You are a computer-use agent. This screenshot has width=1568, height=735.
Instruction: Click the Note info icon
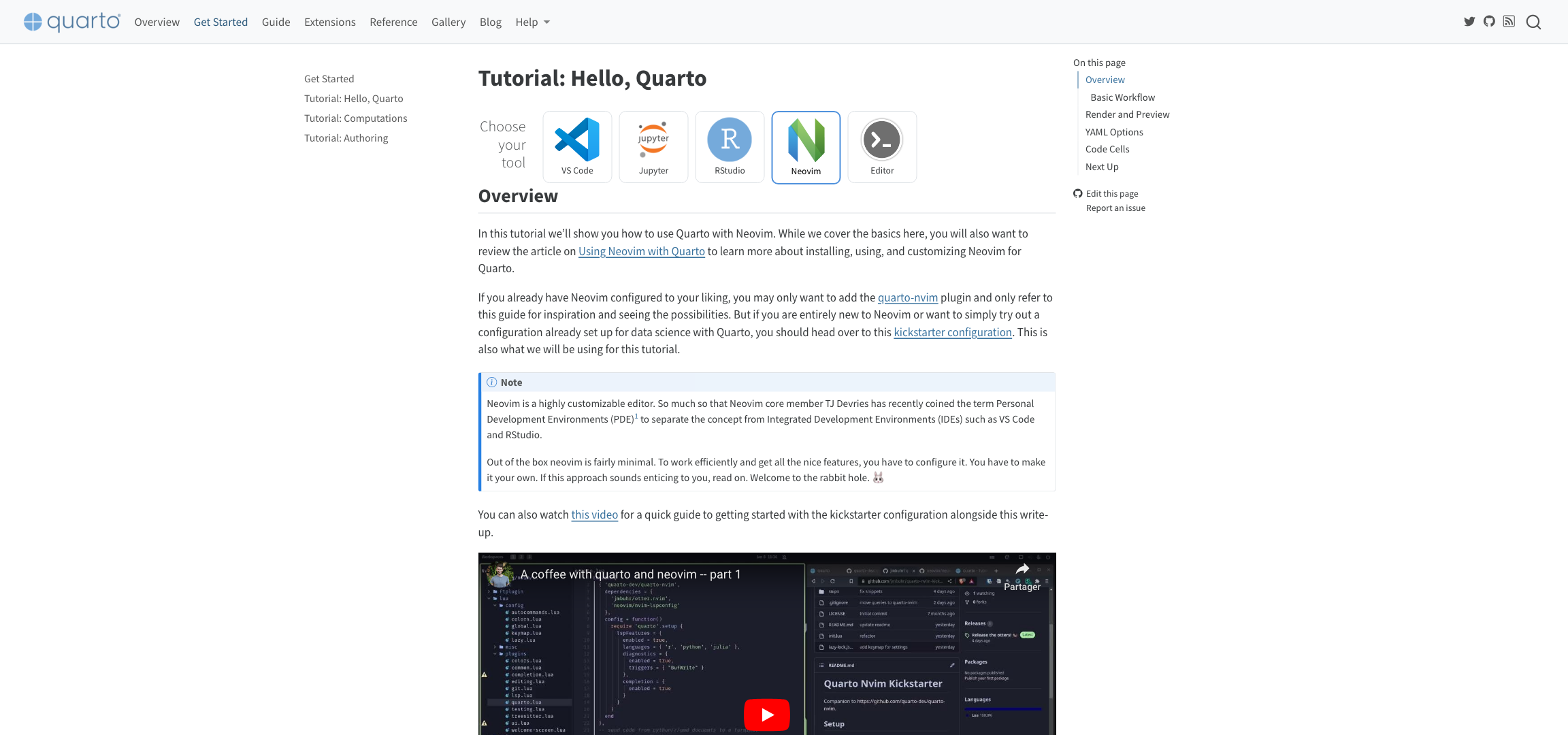point(491,382)
